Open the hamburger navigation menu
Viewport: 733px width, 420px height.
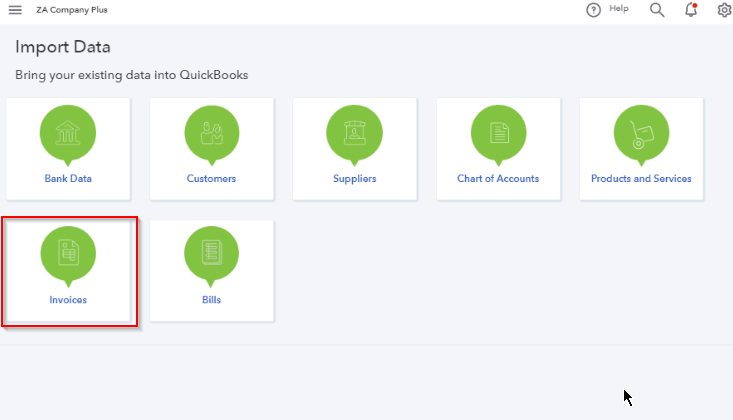(15, 10)
